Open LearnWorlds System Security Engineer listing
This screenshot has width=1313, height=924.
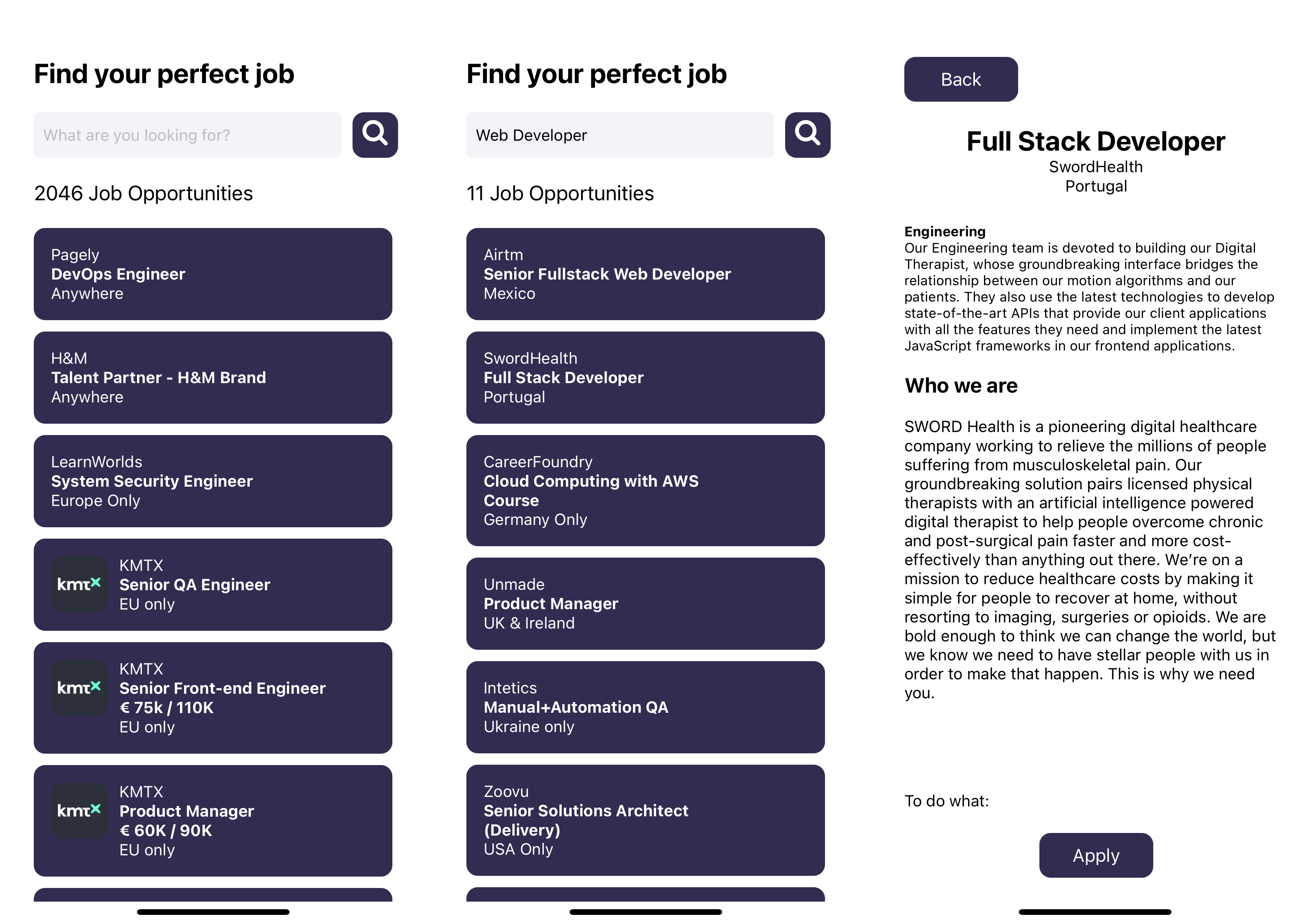(x=213, y=481)
